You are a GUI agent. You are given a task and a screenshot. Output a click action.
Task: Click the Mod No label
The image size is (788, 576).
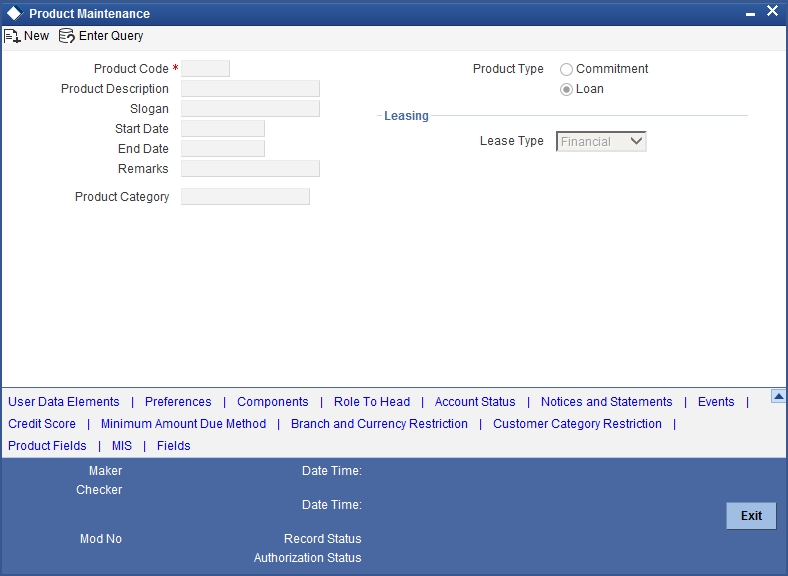coord(101,539)
